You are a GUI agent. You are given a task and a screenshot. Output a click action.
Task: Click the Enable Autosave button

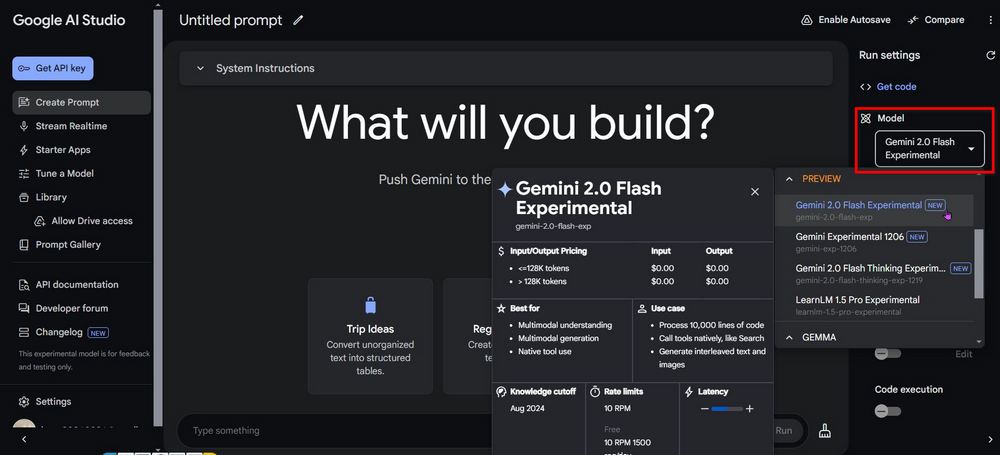coord(846,20)
